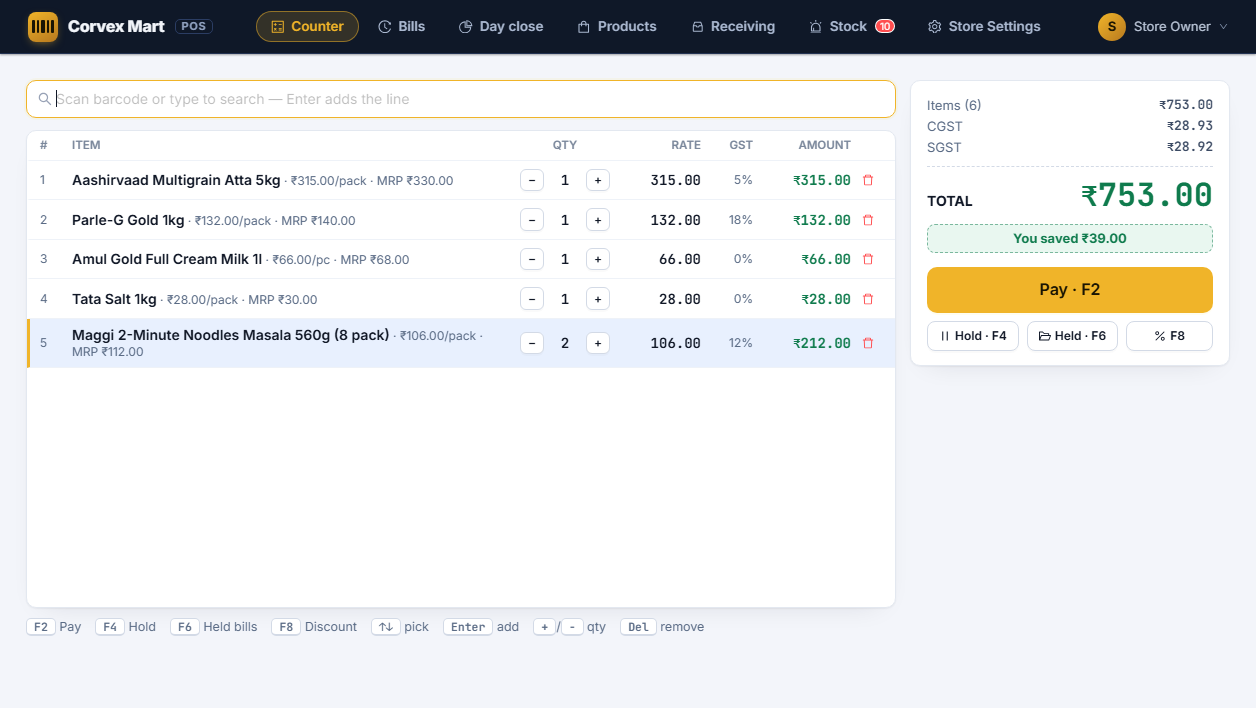1256x708 pixels.
Task: Click the AMOUNT column header
Action: pyautogui.click(x=824, y=145)
